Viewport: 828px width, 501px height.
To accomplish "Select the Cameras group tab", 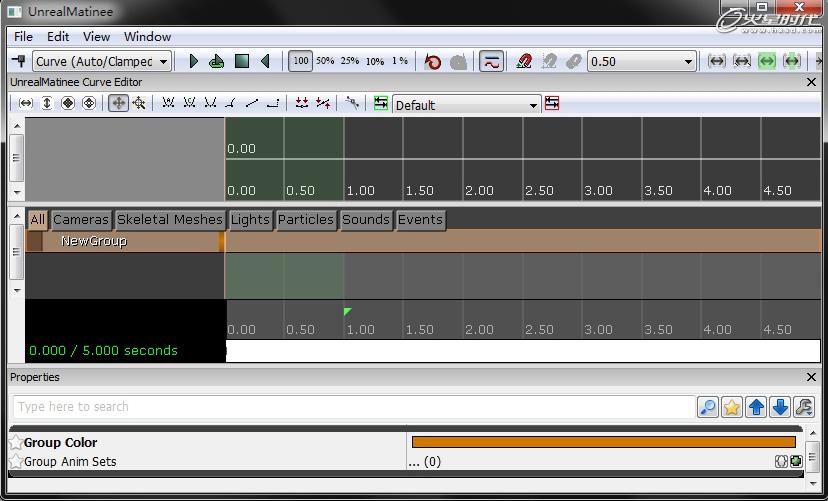I will coord(81,220).
